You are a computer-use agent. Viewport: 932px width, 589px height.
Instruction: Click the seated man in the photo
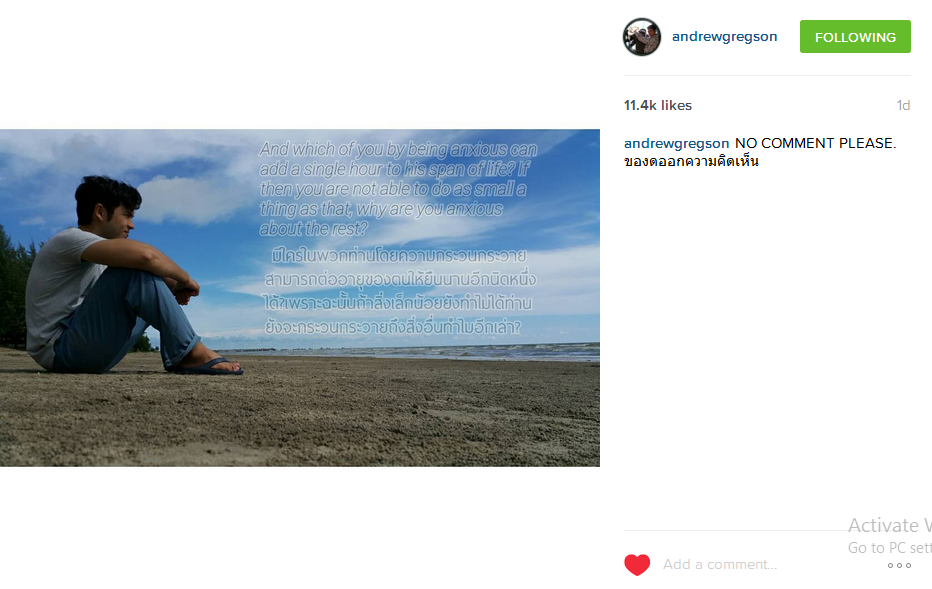119,276
